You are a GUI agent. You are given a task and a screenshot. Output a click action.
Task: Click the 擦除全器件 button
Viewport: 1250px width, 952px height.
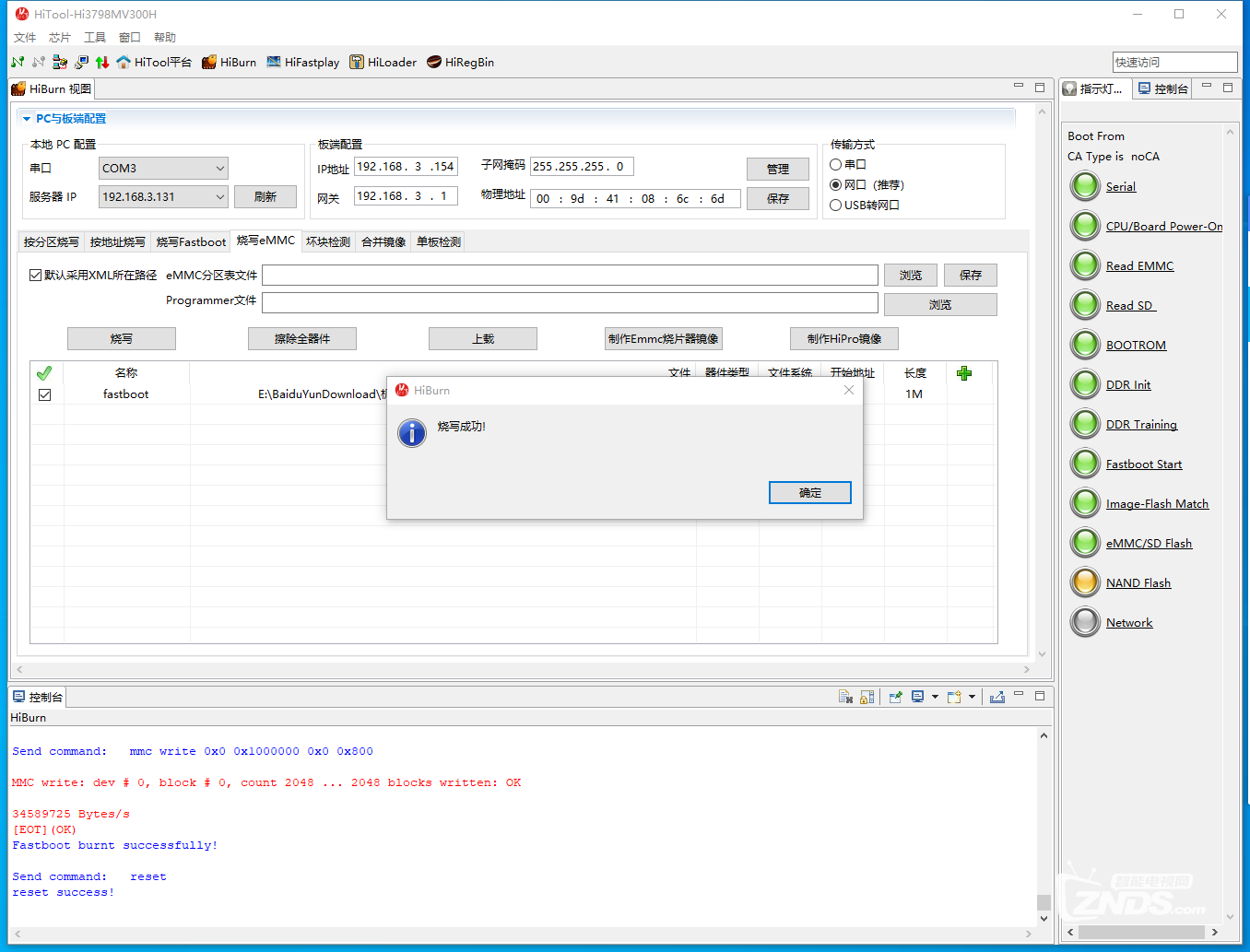click(302, 338)
